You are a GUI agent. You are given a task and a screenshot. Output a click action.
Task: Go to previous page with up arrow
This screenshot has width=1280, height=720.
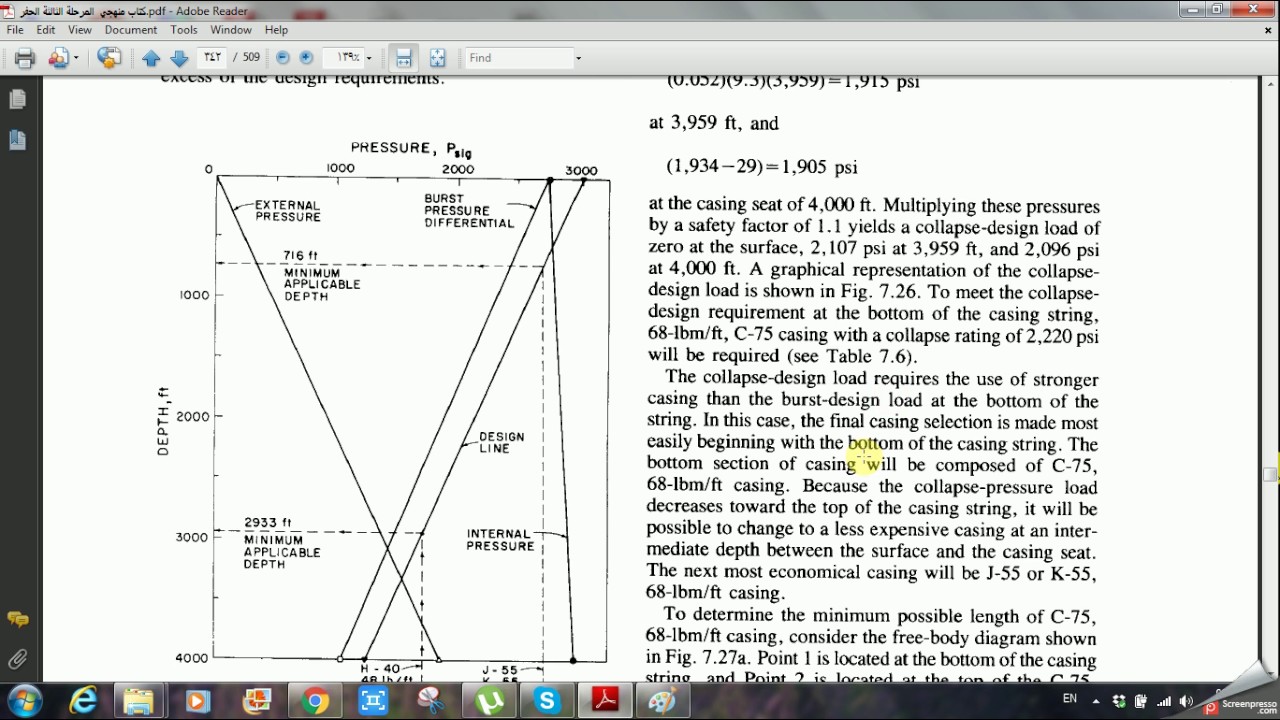[x=151, y=58]
